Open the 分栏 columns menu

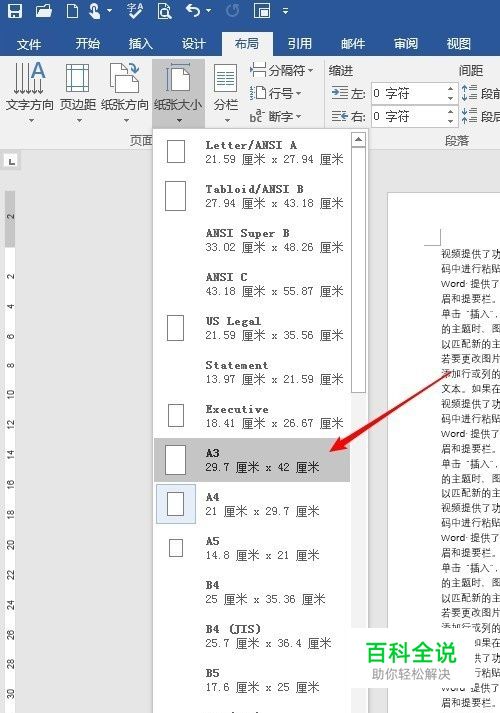pyautogui.click(x=226, y=93)
